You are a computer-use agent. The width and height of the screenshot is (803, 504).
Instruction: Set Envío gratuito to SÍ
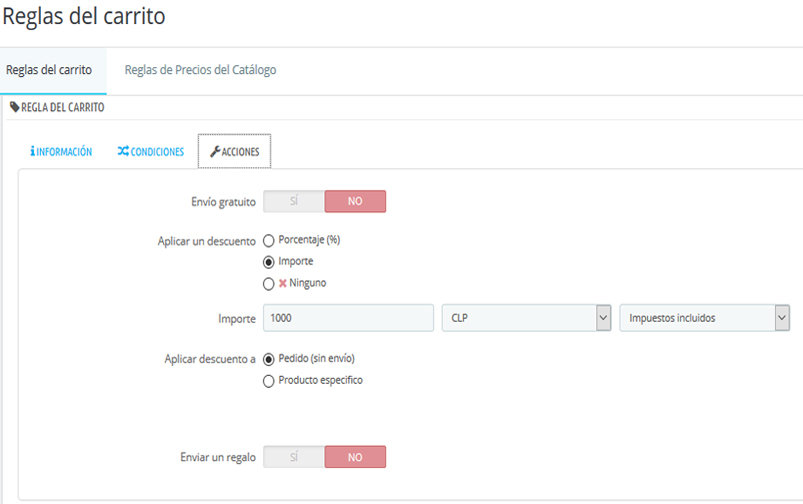[294, 201]
